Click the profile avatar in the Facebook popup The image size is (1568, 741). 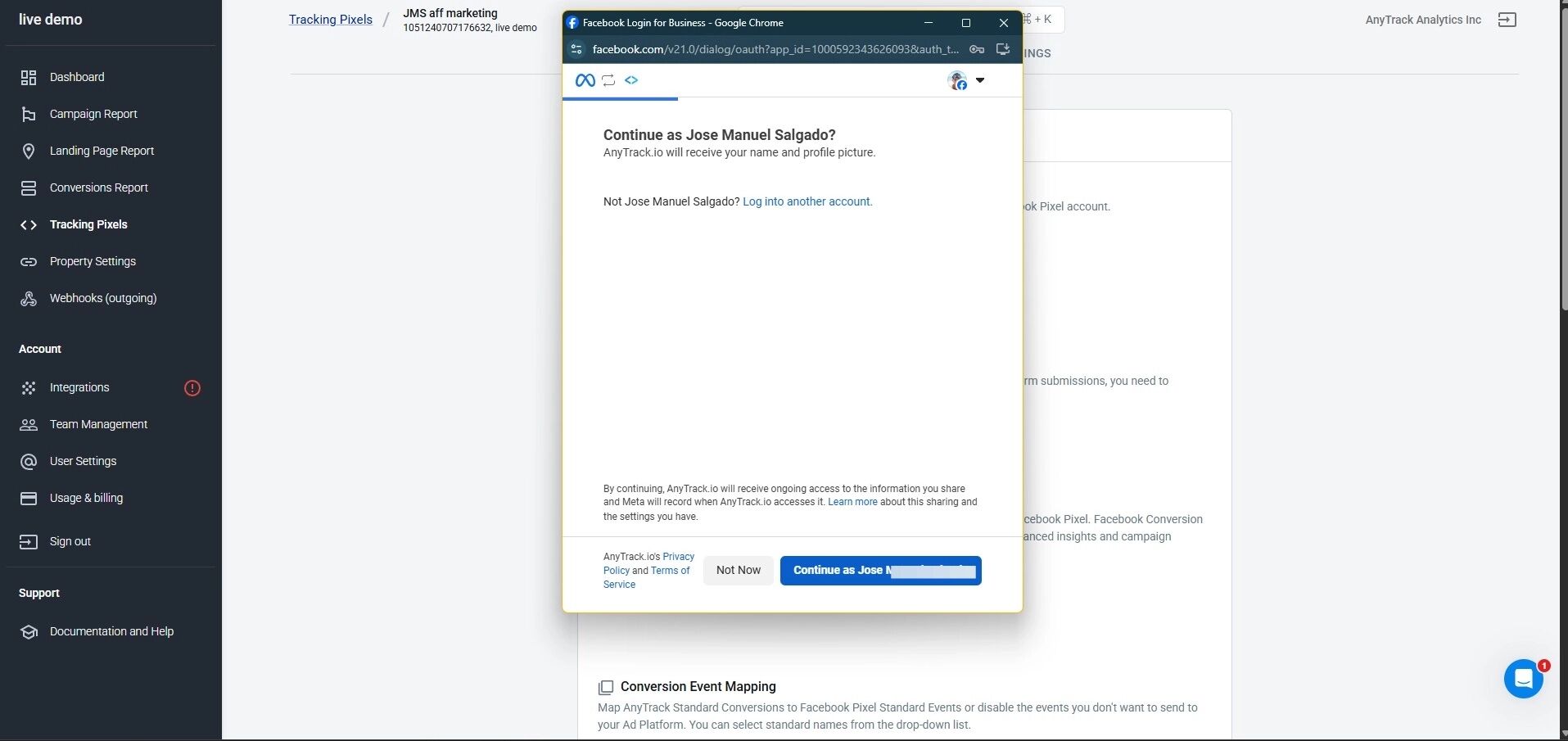point(957,80)
